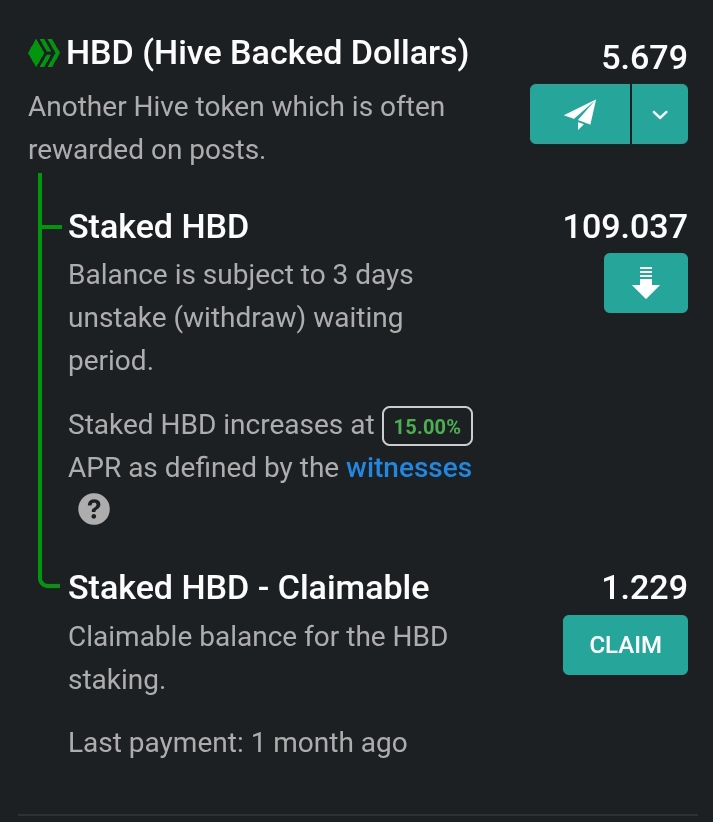This screenshot has width=713, height=822.
Task: Open the witnesses link
Action: [x=409, y=468]
